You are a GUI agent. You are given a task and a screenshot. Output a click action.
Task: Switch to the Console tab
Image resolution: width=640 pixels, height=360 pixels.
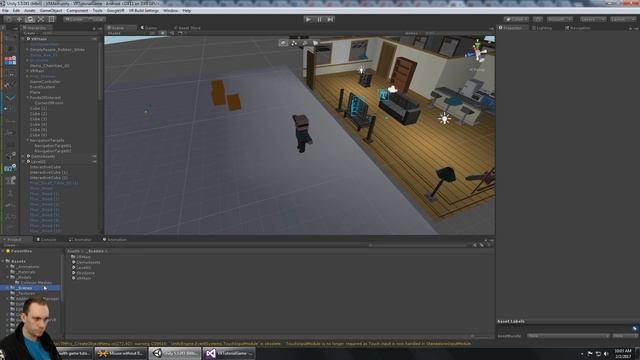(x=48, y=240)
